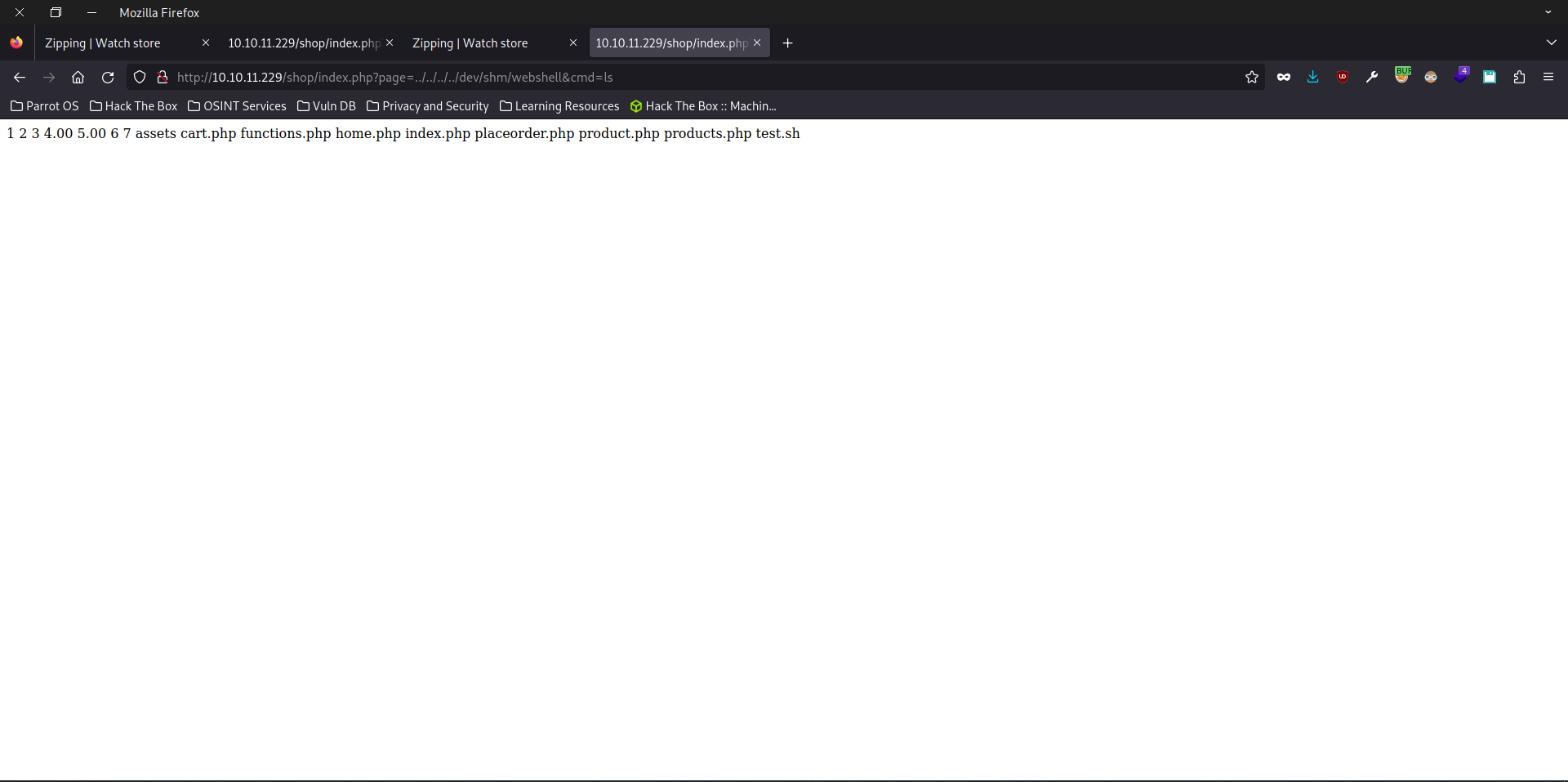Click the shield tracking protection icon

tap(140, 77)
